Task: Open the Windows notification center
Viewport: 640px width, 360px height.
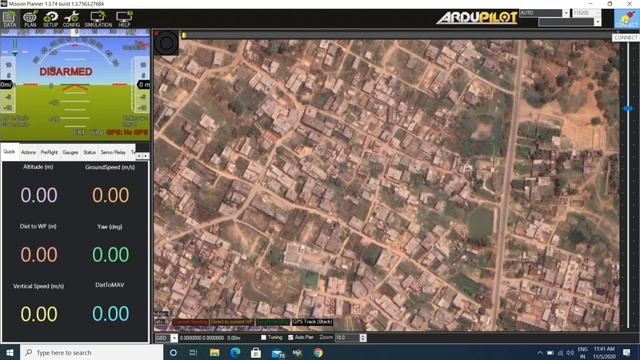Action: (627, 352)
